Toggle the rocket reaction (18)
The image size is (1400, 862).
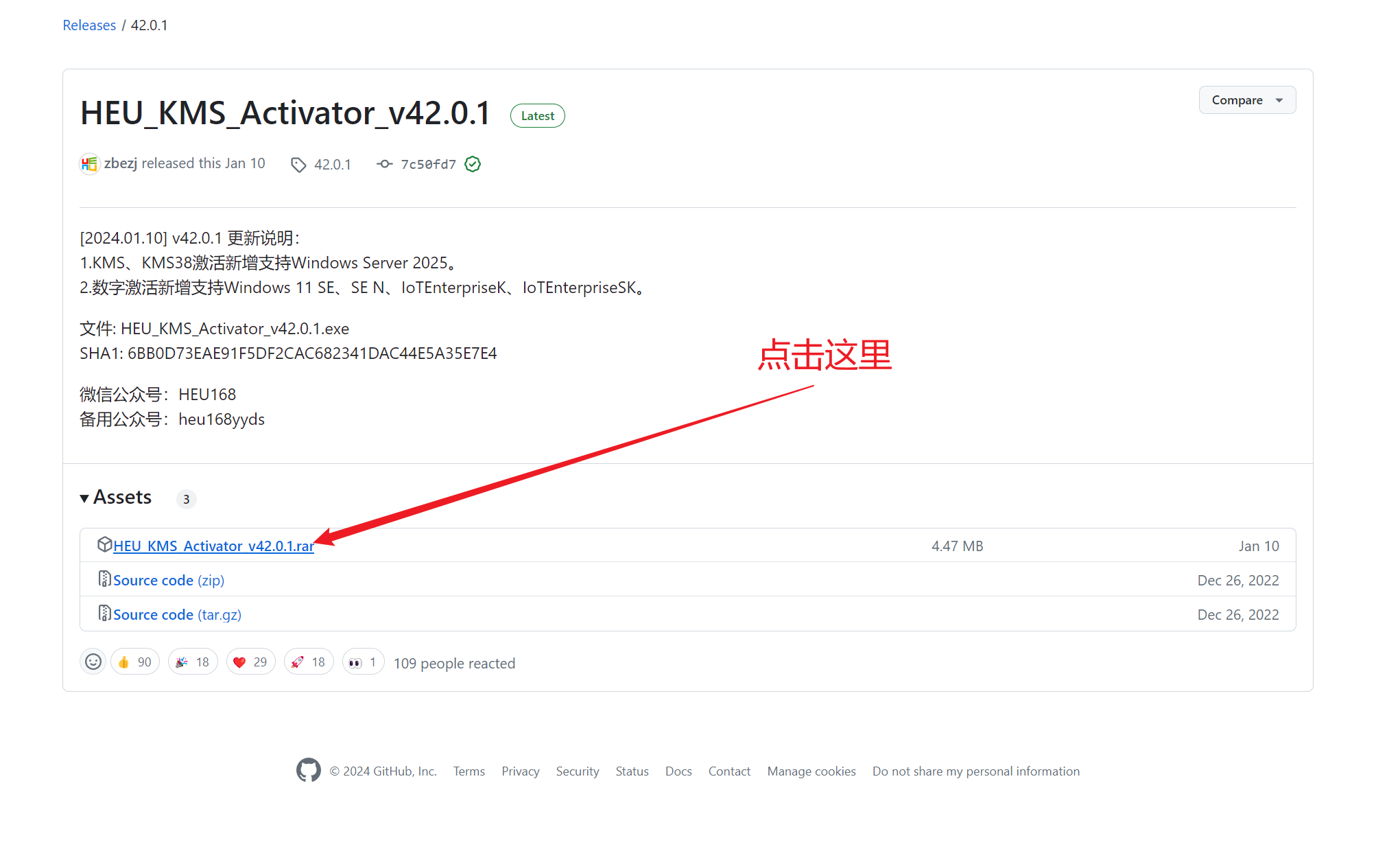tap(309, 662)
